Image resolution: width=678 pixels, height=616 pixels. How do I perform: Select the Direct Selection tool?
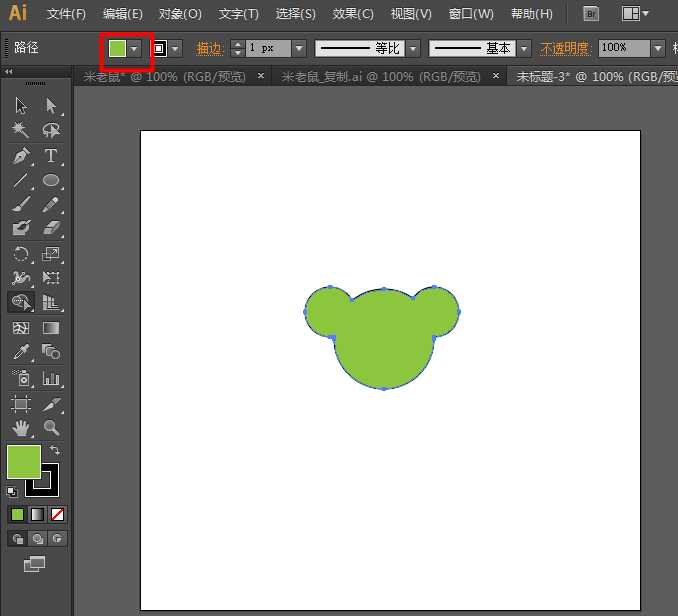(51, 105)
